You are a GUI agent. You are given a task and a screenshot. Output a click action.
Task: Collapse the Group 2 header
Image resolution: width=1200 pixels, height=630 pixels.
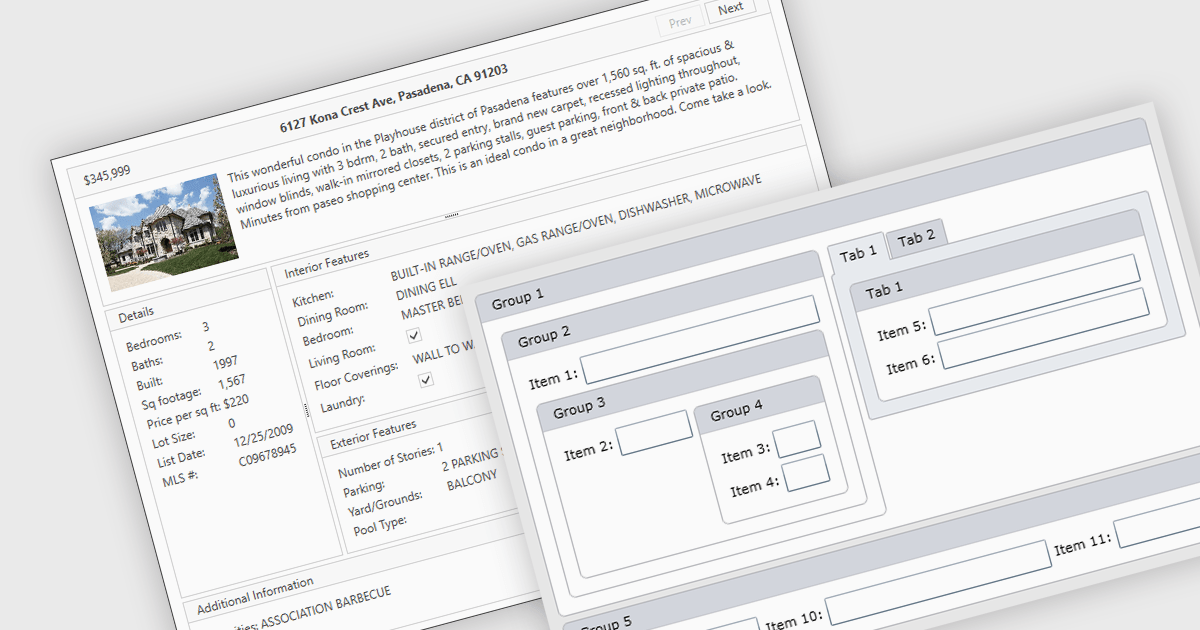(x=660, y=325)
